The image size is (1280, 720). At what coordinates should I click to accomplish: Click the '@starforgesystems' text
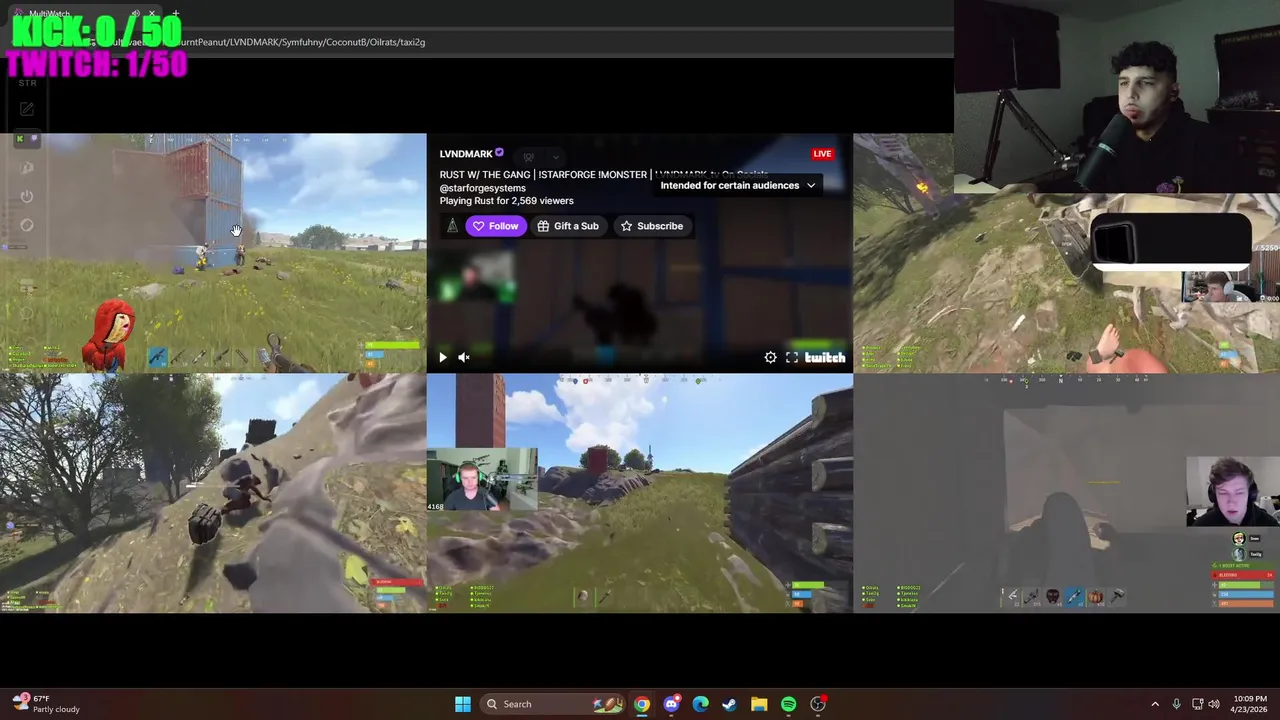tap(482, 188)
